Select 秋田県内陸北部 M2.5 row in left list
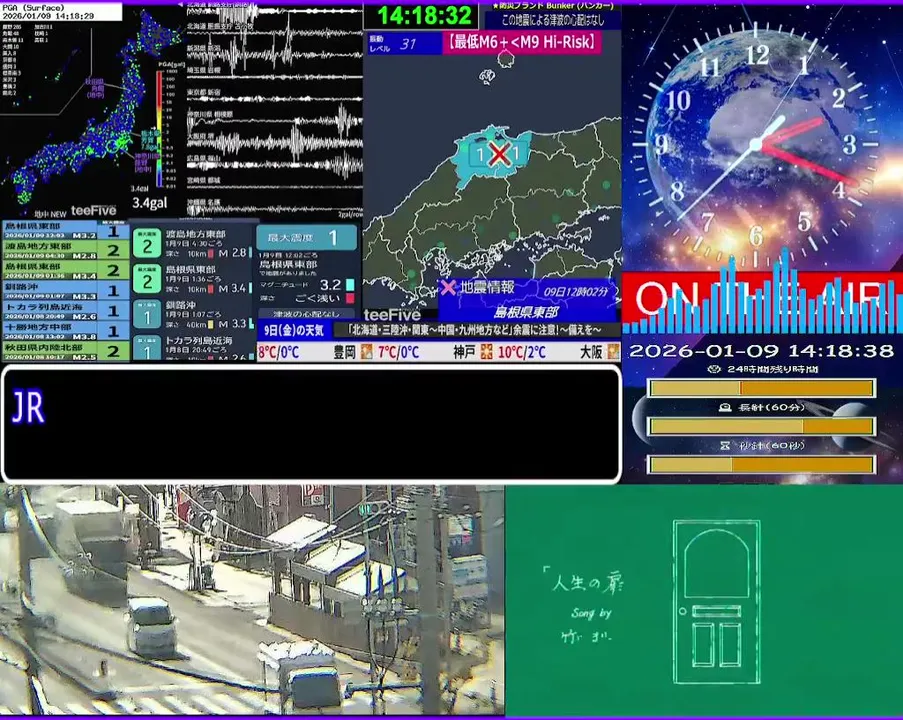Viewport: 903px width, 720px height. click(x=64, y=351)
